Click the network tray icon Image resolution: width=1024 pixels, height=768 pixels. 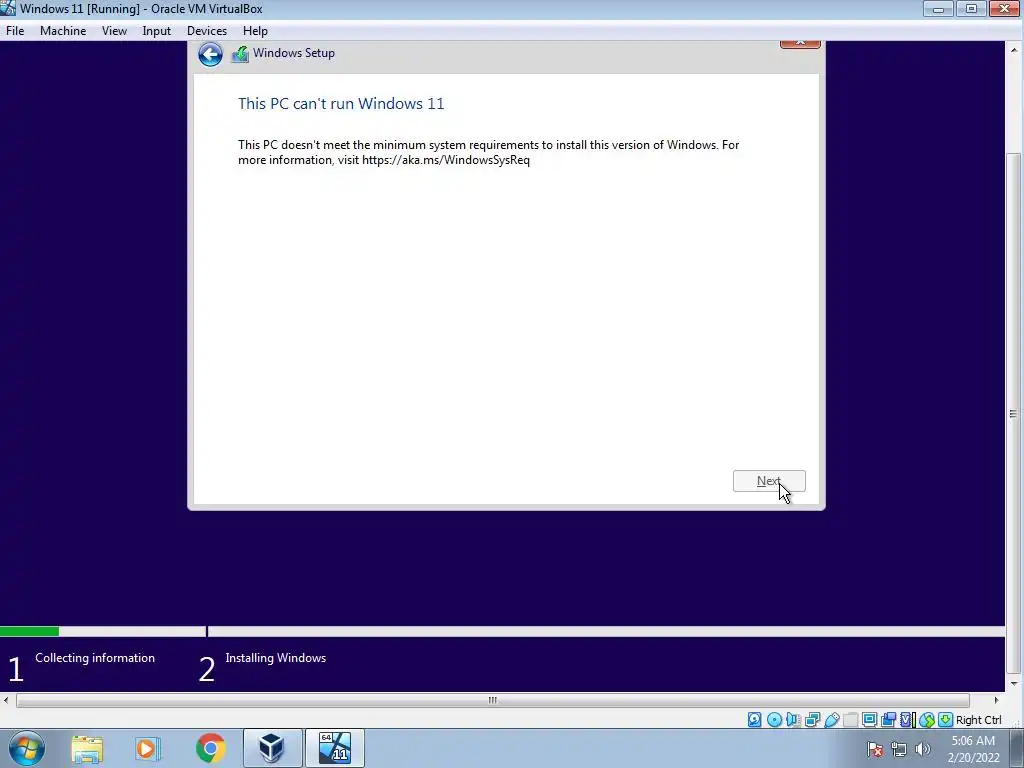click(x=899, y=749)
